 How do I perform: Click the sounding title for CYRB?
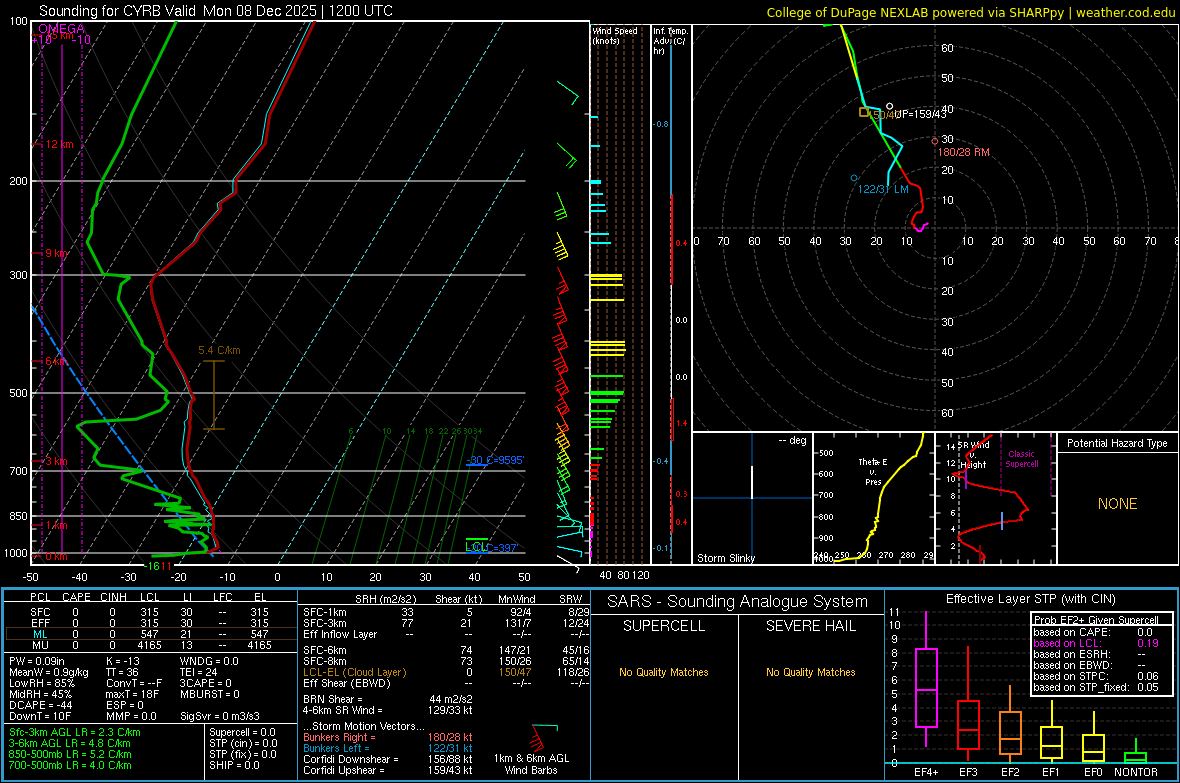215,11
